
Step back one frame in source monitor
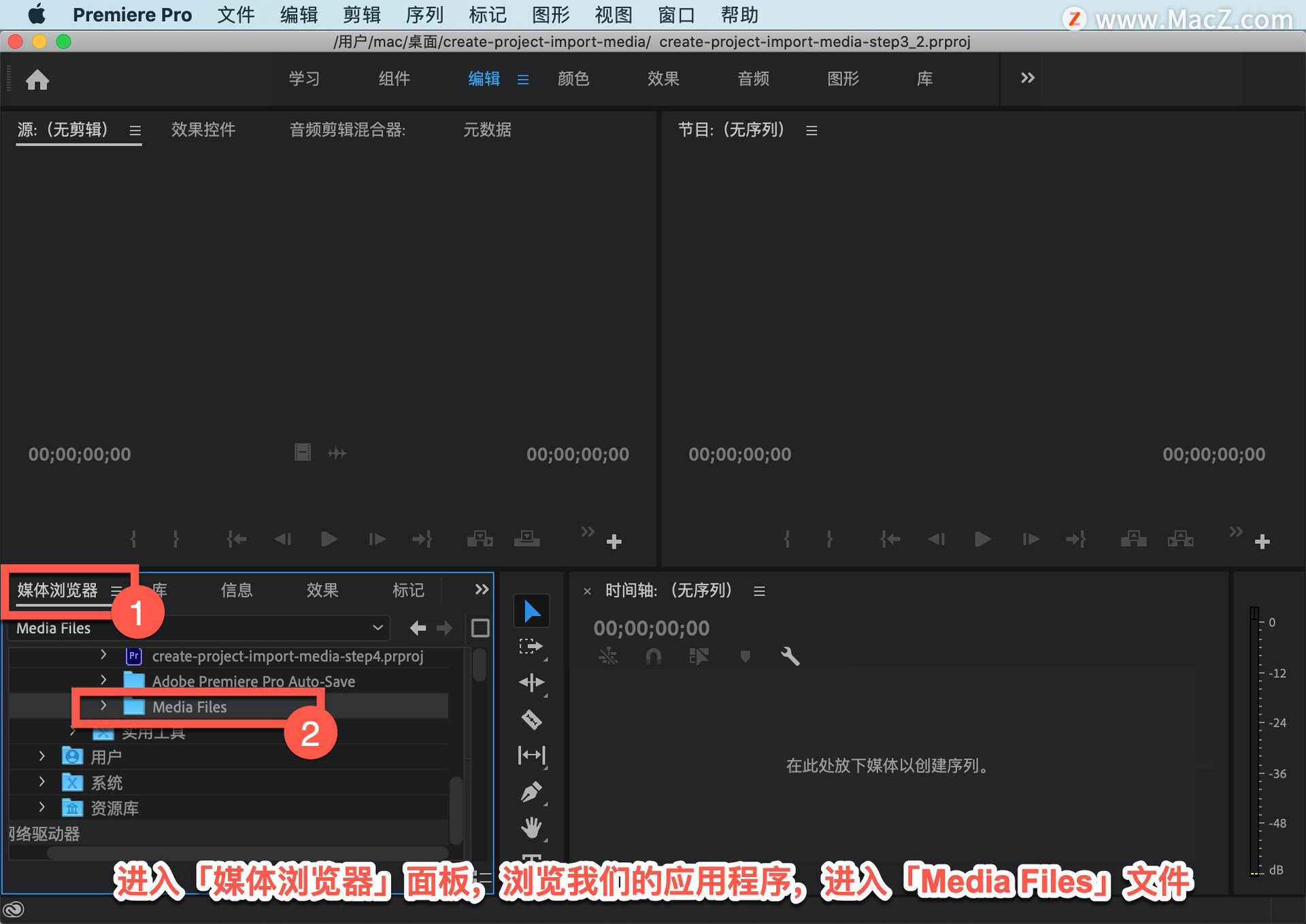283,539
